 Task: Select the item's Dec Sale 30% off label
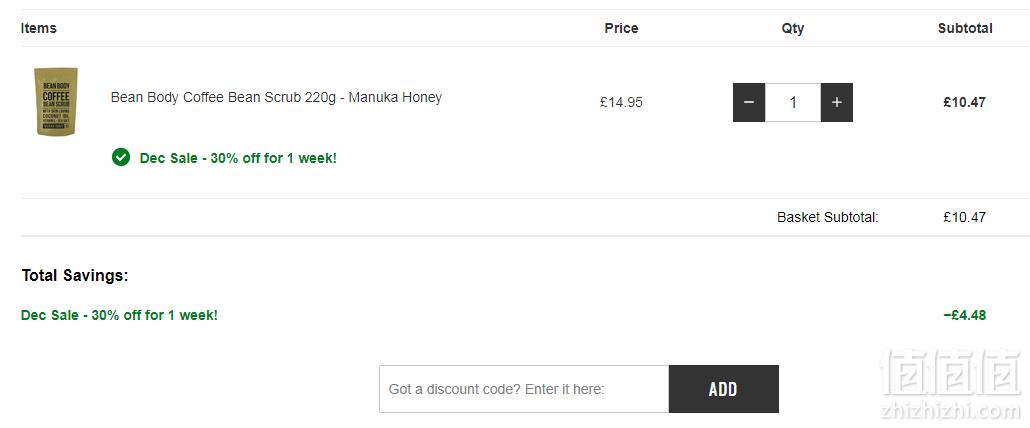click(238, 158)
